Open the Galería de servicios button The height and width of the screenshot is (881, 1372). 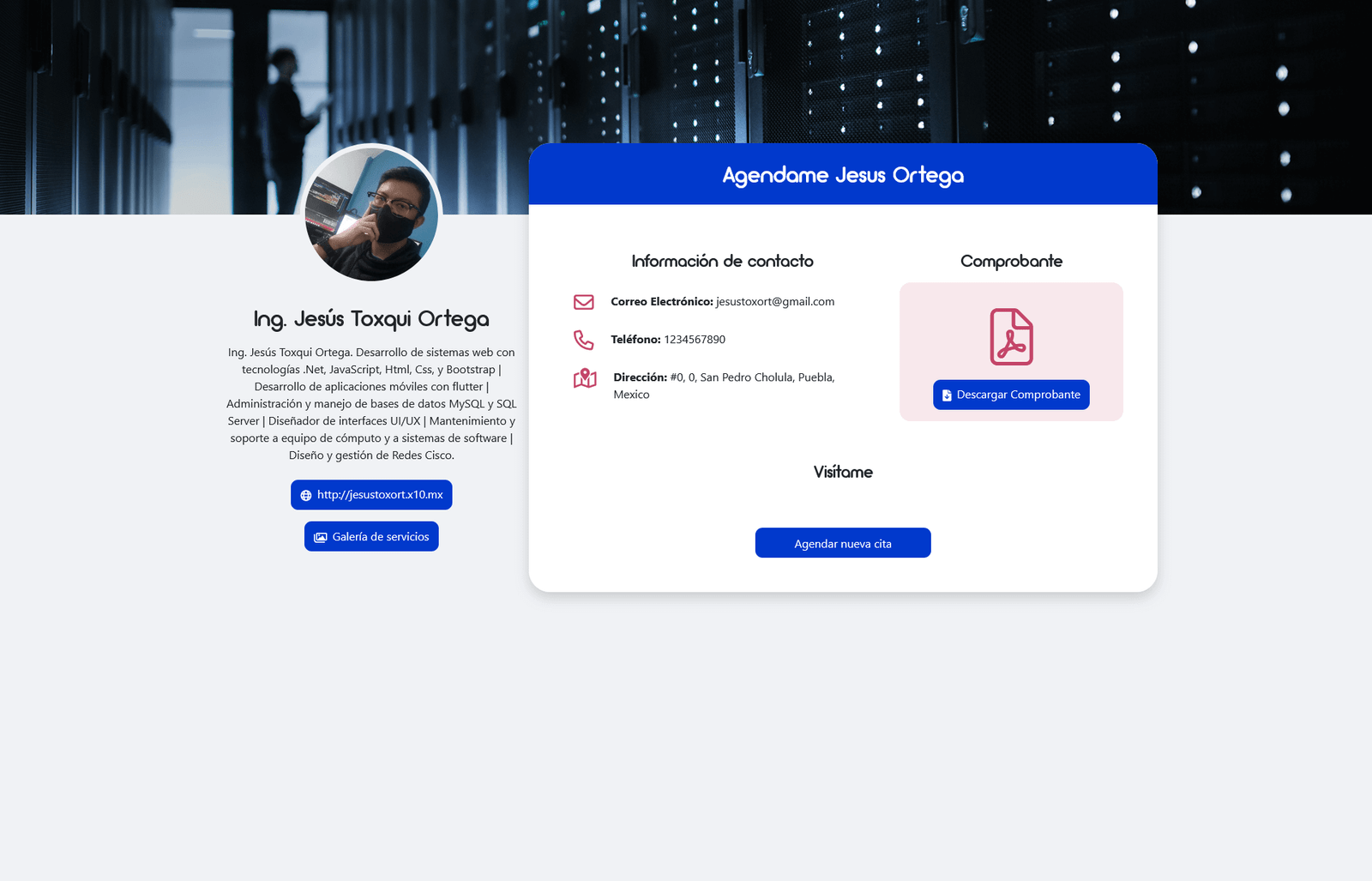[x=380, y=537]
